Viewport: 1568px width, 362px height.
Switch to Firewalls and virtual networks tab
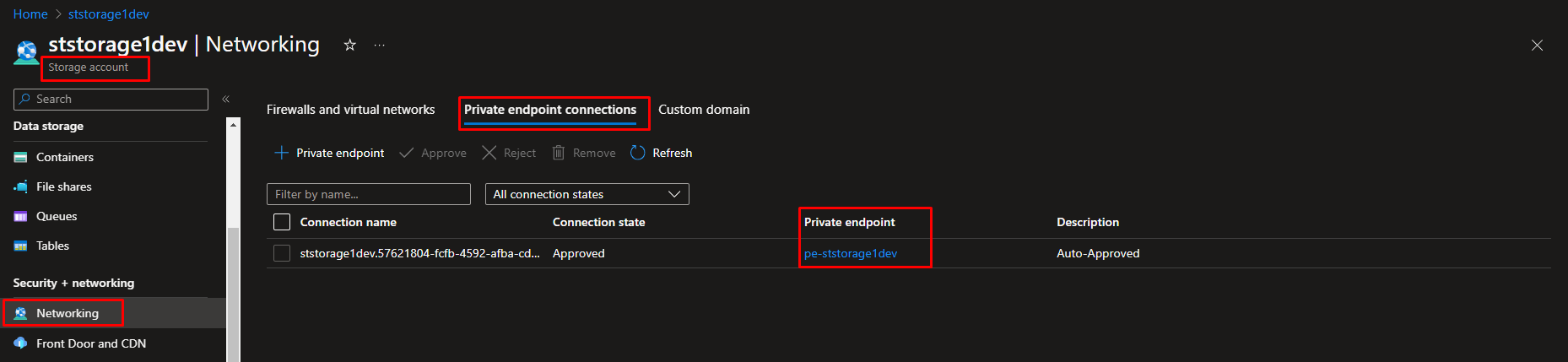click(350, 110)
